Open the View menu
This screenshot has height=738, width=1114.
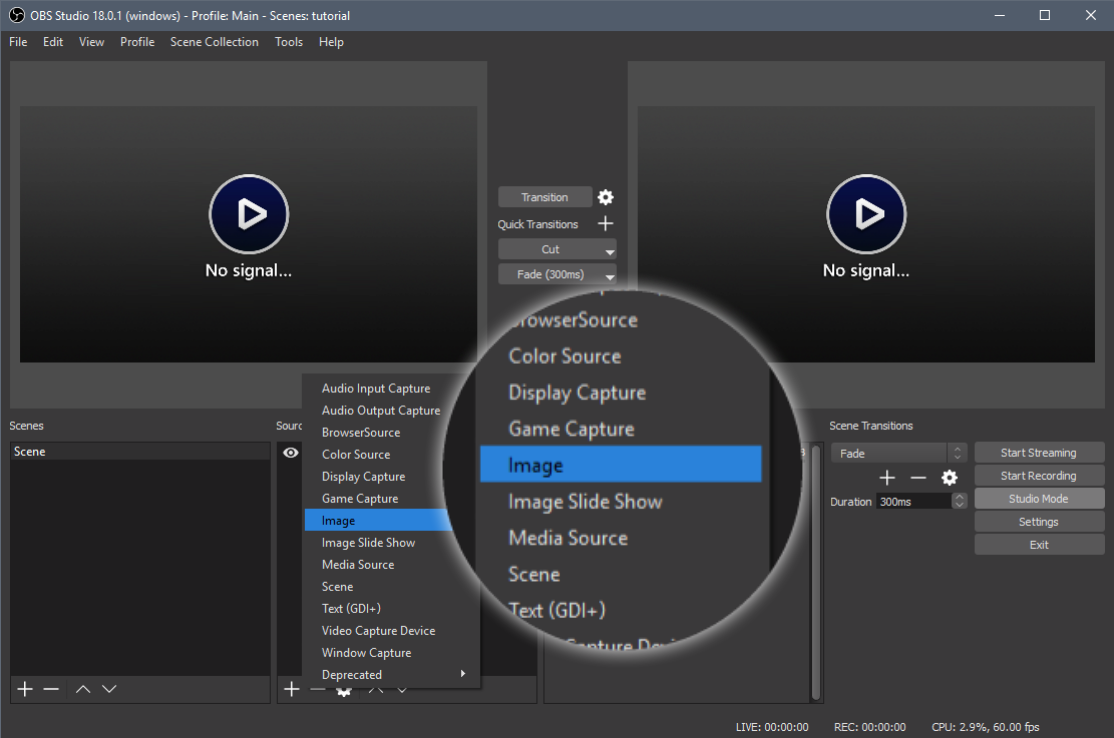coord(92,42)
